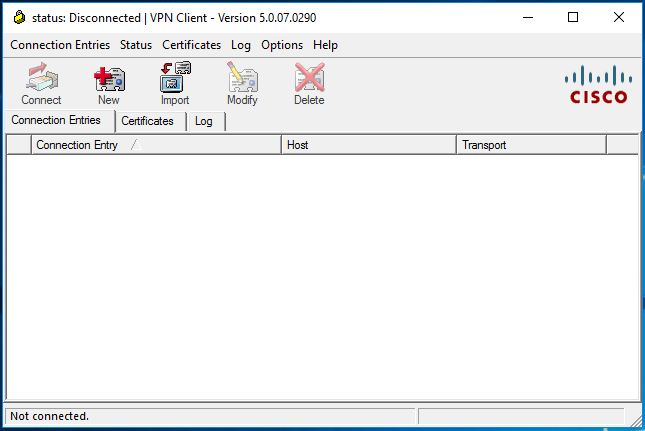Sort by Host column header
645x431 pixels.
(369, 145)
